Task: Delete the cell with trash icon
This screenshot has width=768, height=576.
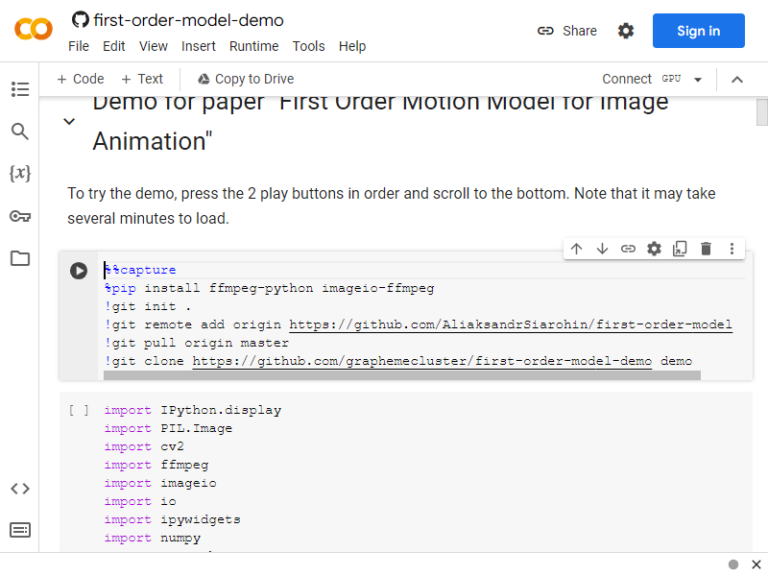Action: pos(706,249)
